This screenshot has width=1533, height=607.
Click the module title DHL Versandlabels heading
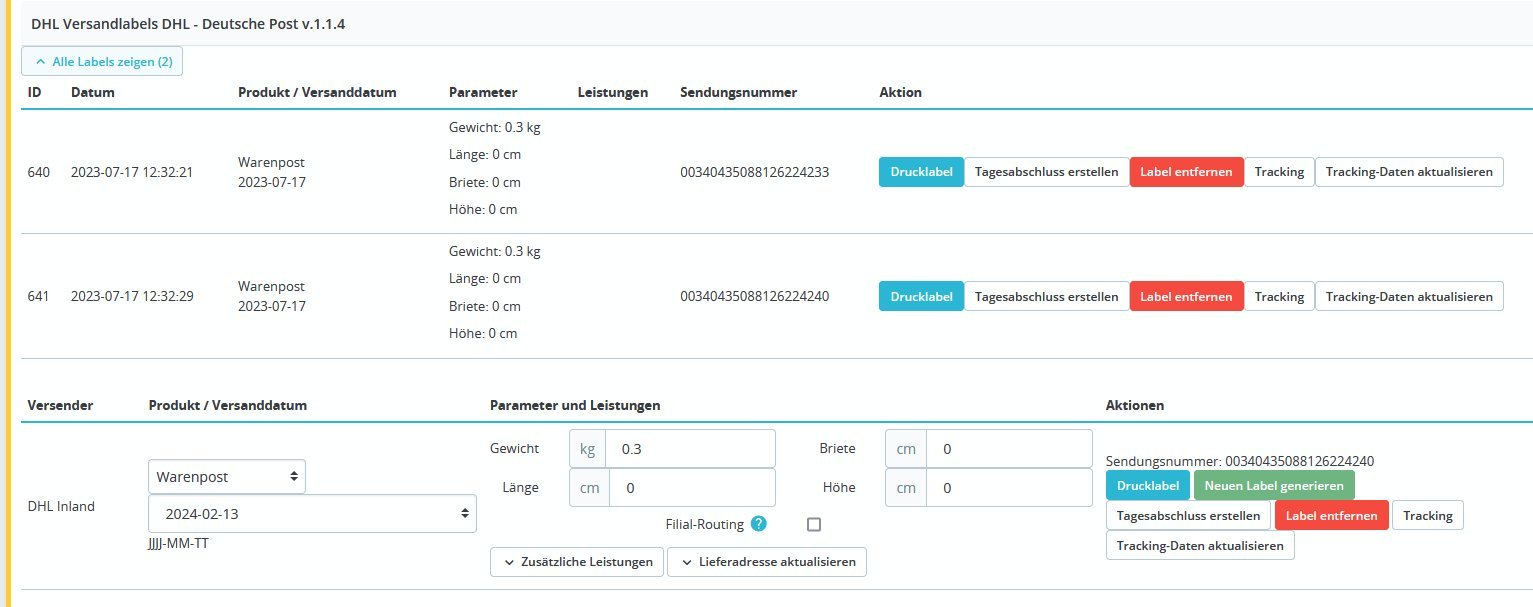188,22
